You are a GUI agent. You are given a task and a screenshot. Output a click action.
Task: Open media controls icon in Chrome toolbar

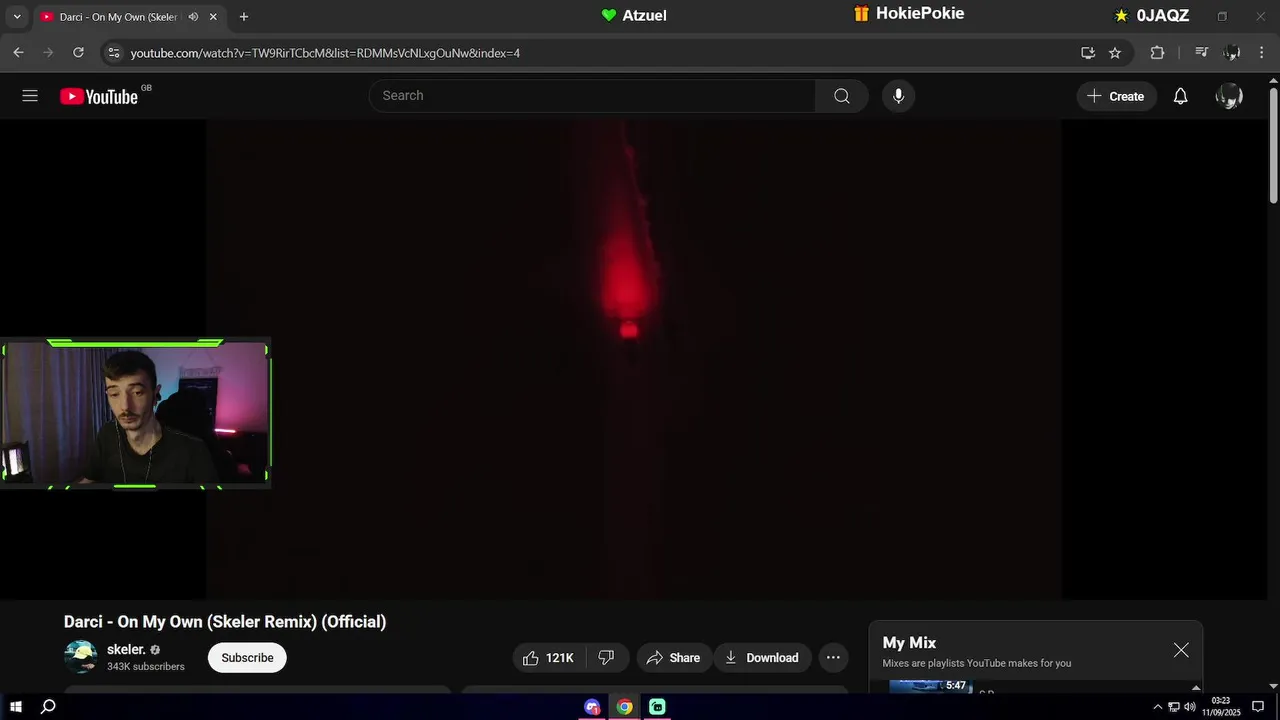(x=1202, y=52)
